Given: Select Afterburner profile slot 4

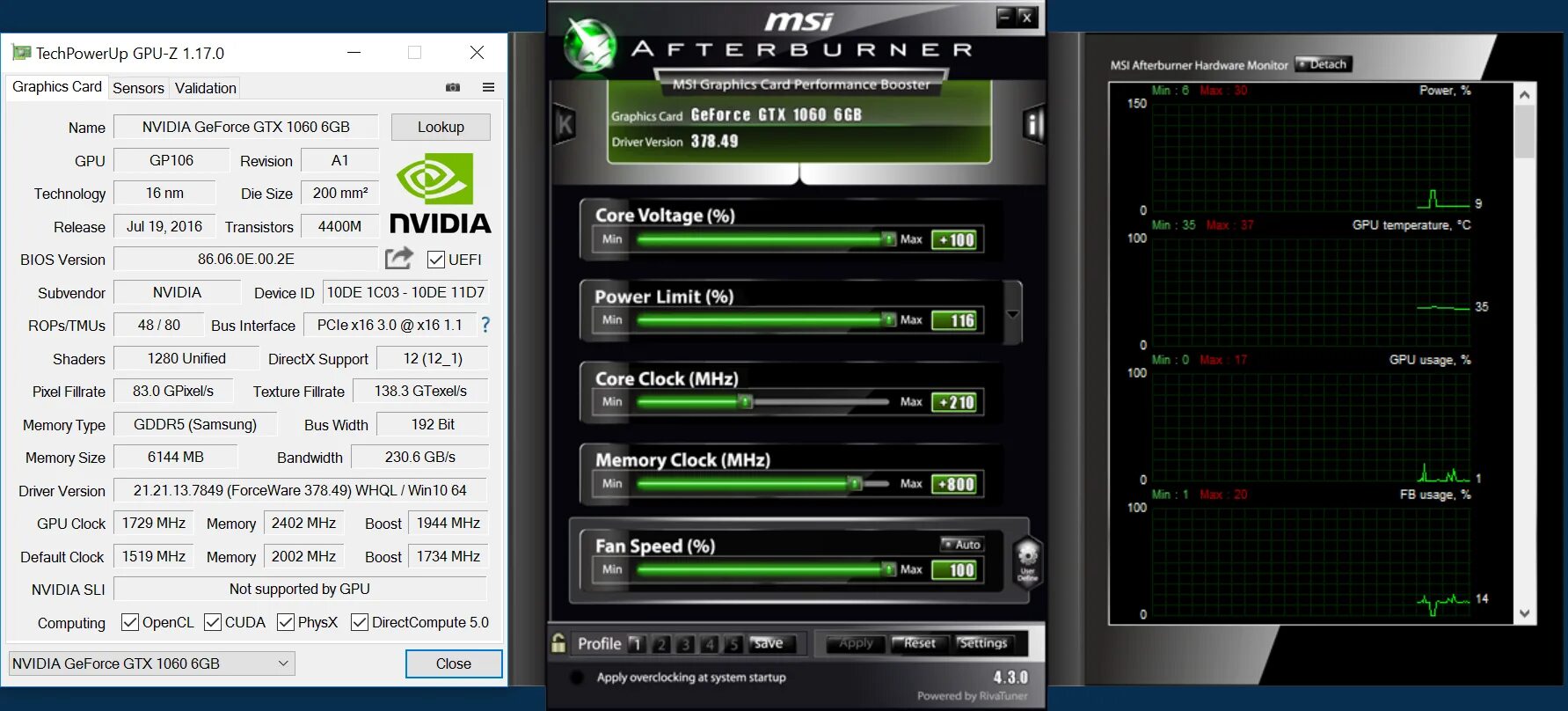Looking at the screenshot, I should tap(710, 644).
